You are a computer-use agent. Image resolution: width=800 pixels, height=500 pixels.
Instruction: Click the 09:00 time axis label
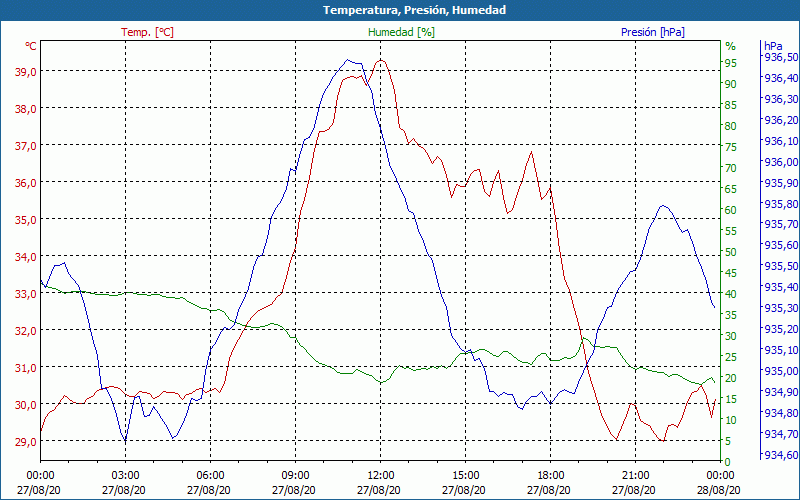click(x=295, y=477)
